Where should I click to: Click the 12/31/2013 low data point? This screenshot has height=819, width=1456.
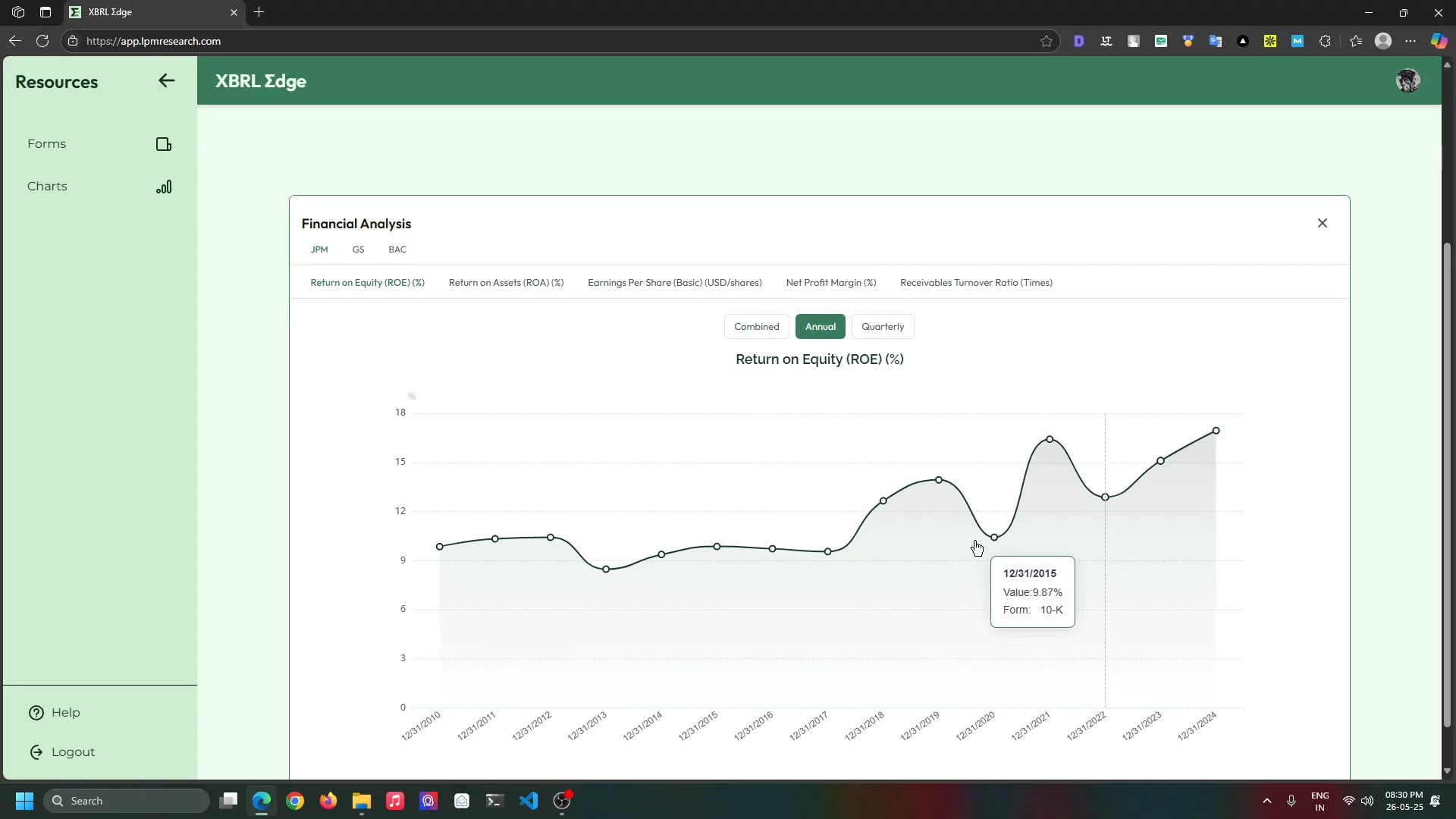606,570
